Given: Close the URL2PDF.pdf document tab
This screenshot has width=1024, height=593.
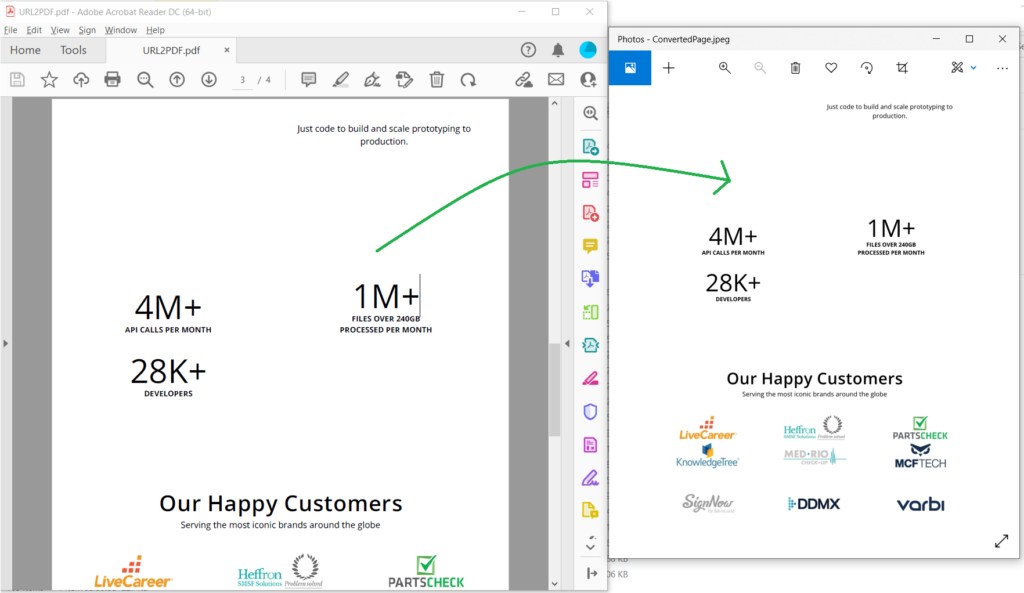Looking at the screenshot, I should click(227, 50).
